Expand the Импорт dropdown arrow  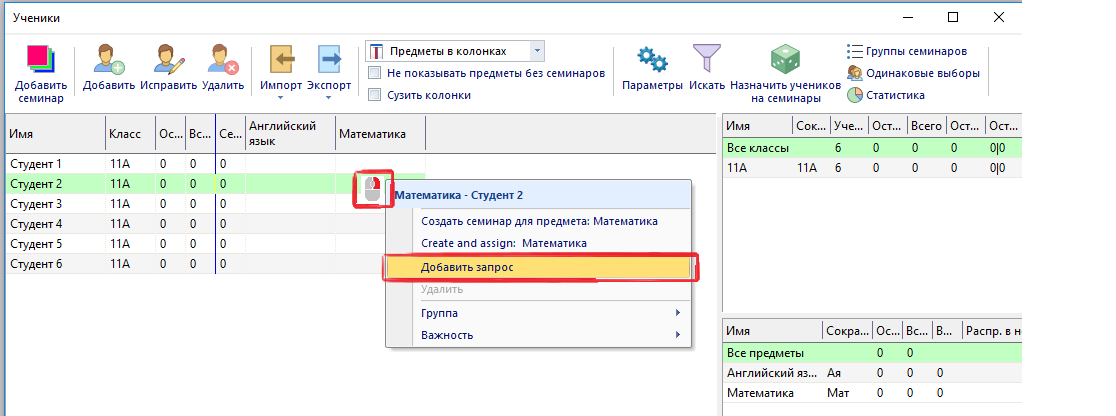tap(280, 98)
